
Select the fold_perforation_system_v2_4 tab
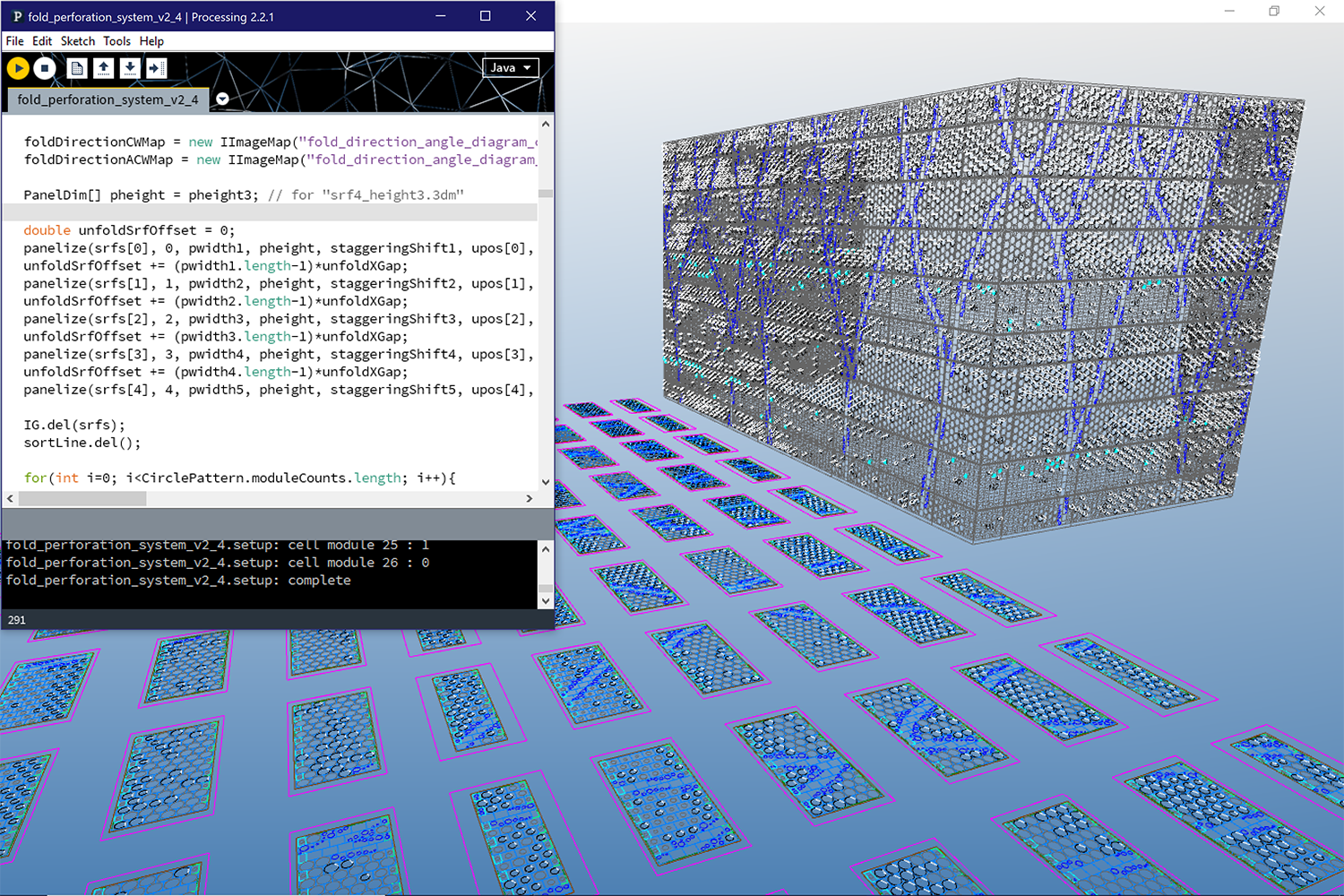click(x=108, y=99)
